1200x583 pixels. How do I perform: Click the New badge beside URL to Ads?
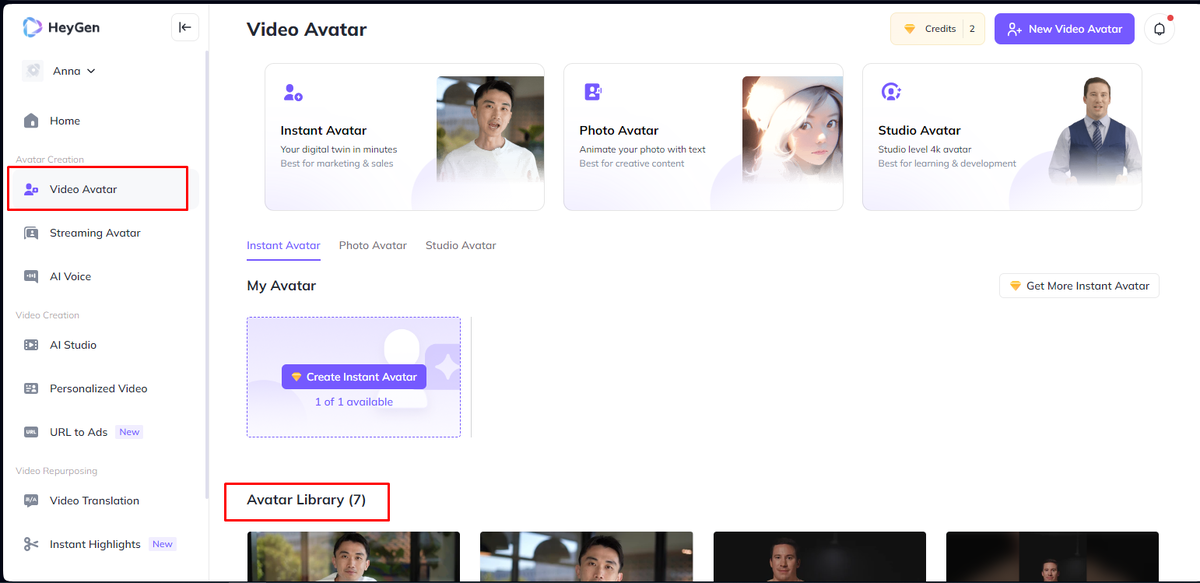tap(129, 432)
